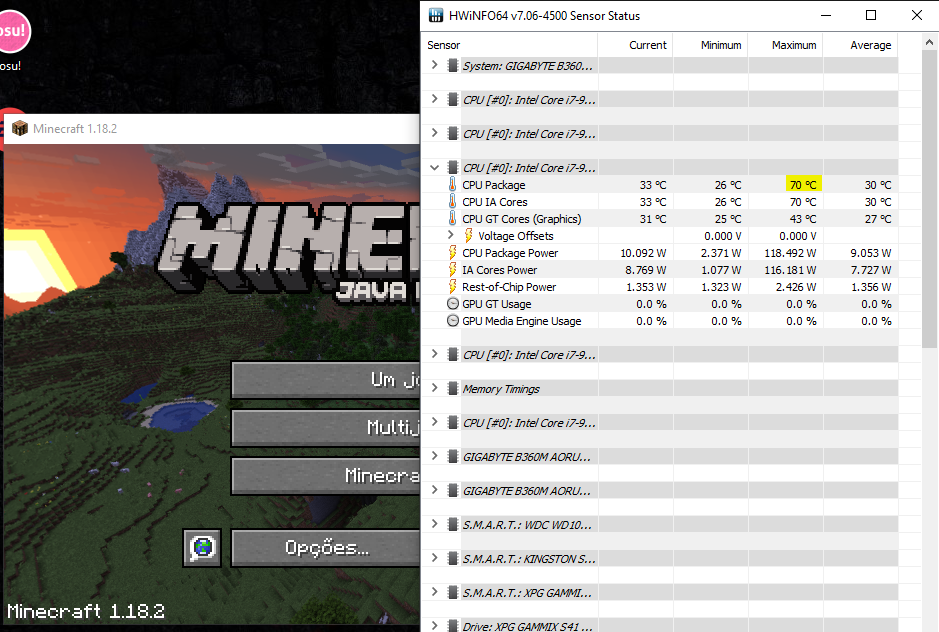Expand the Memory Timings group

coord(435,388)
